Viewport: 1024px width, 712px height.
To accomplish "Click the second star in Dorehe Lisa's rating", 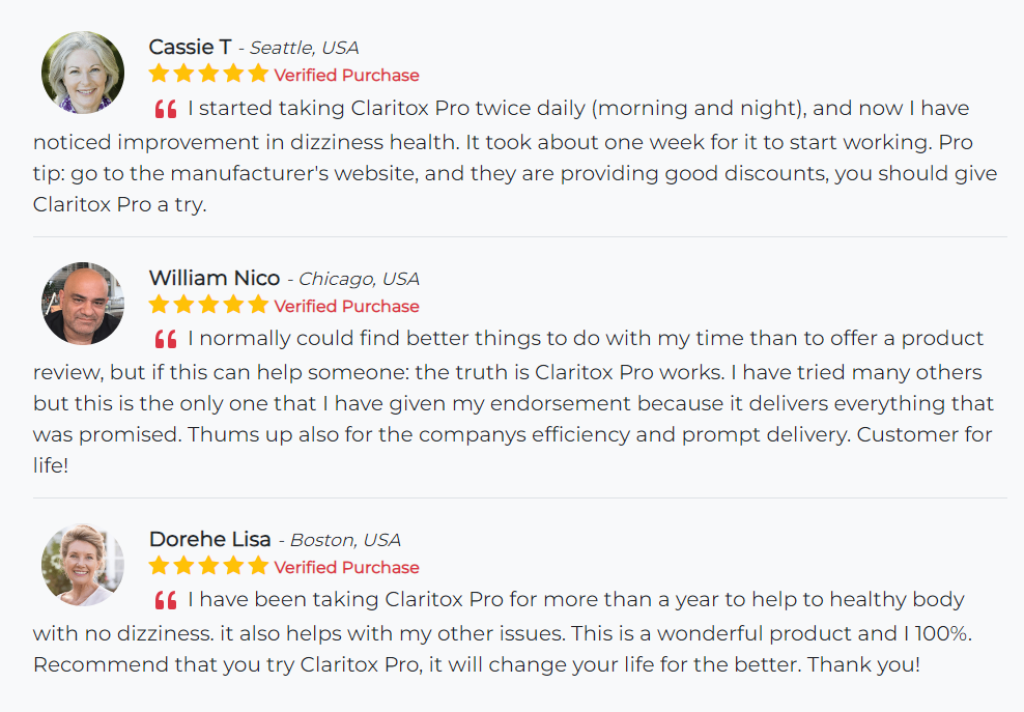I will tap(184, 566).
